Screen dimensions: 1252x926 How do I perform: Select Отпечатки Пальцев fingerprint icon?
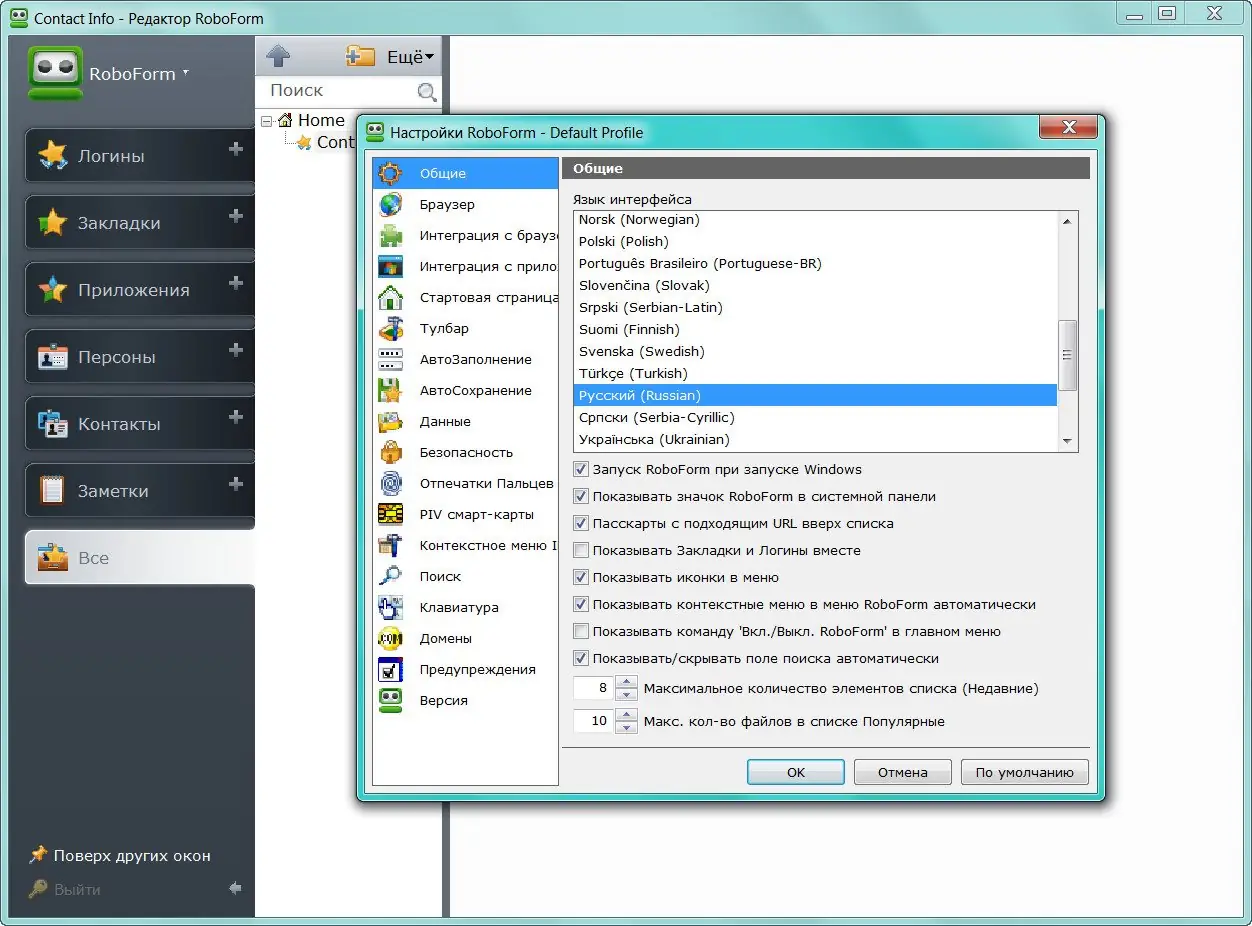390,483
